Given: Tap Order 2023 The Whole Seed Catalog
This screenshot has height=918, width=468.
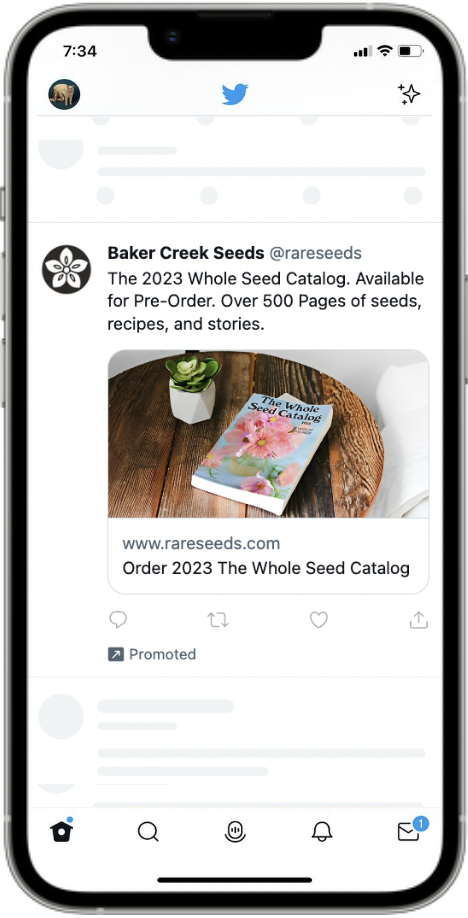Looking at the screenshot, I should click(x=266, y=568).
